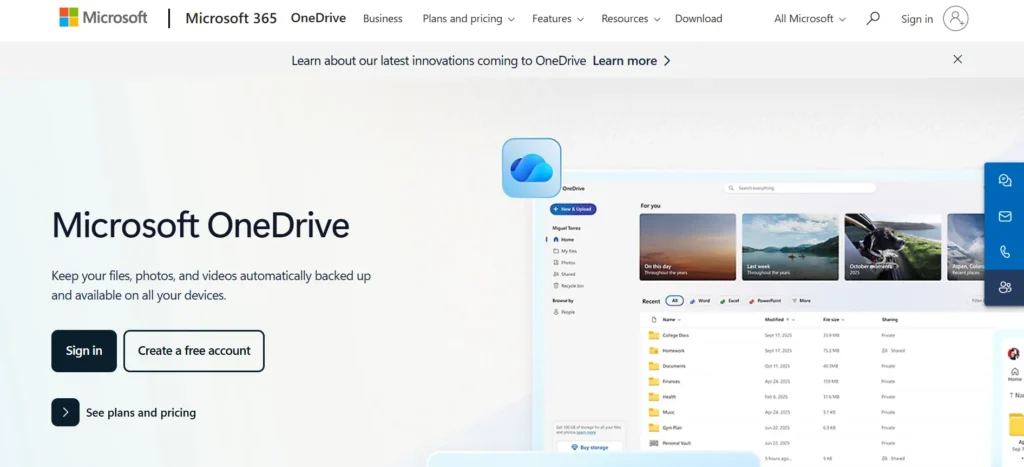The height and width of the screenshot is (467, 1024).
Task: Click the Homework folder icon
Action: click(654, 351)
